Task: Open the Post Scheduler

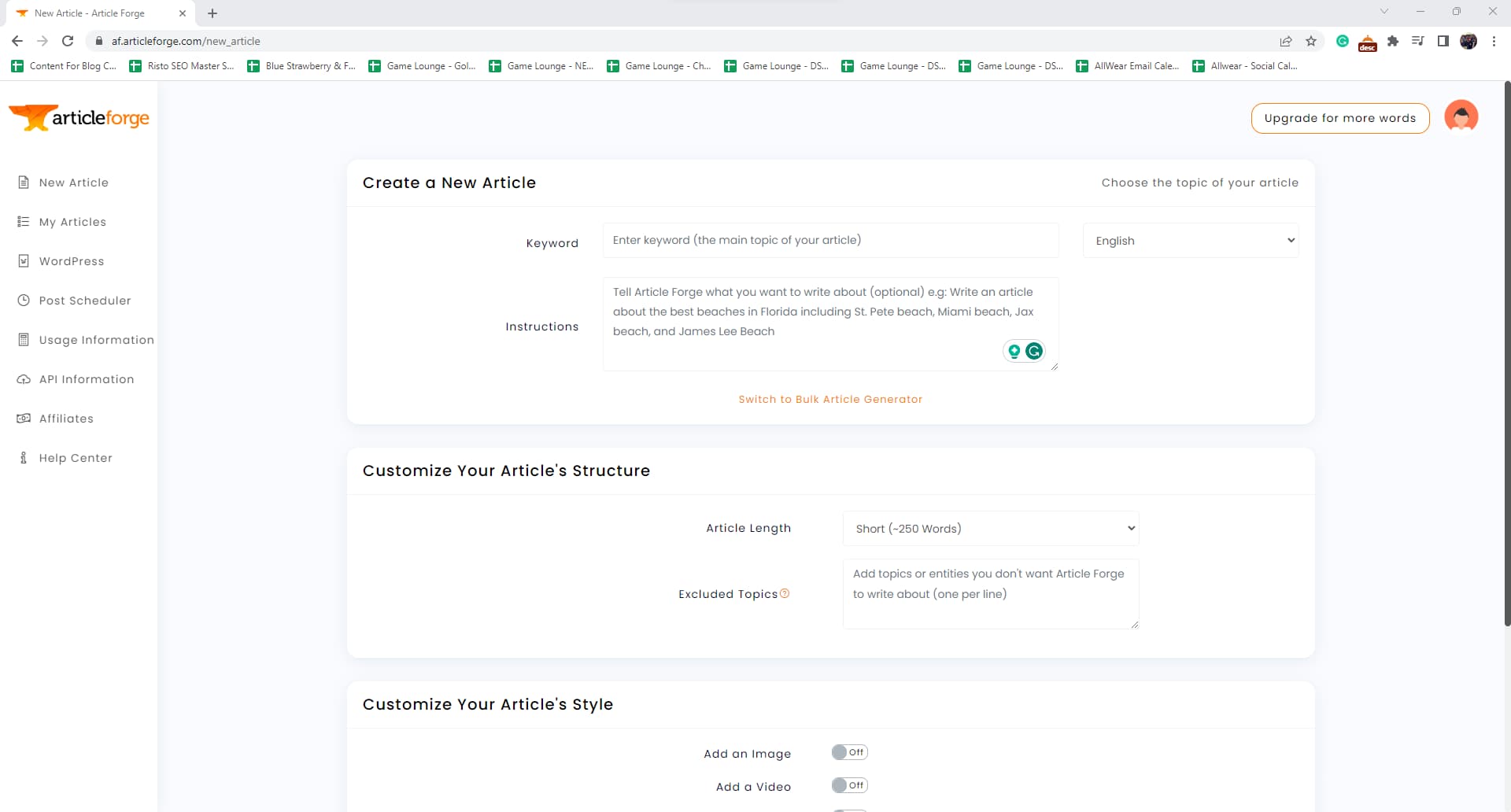Action: 84,300
